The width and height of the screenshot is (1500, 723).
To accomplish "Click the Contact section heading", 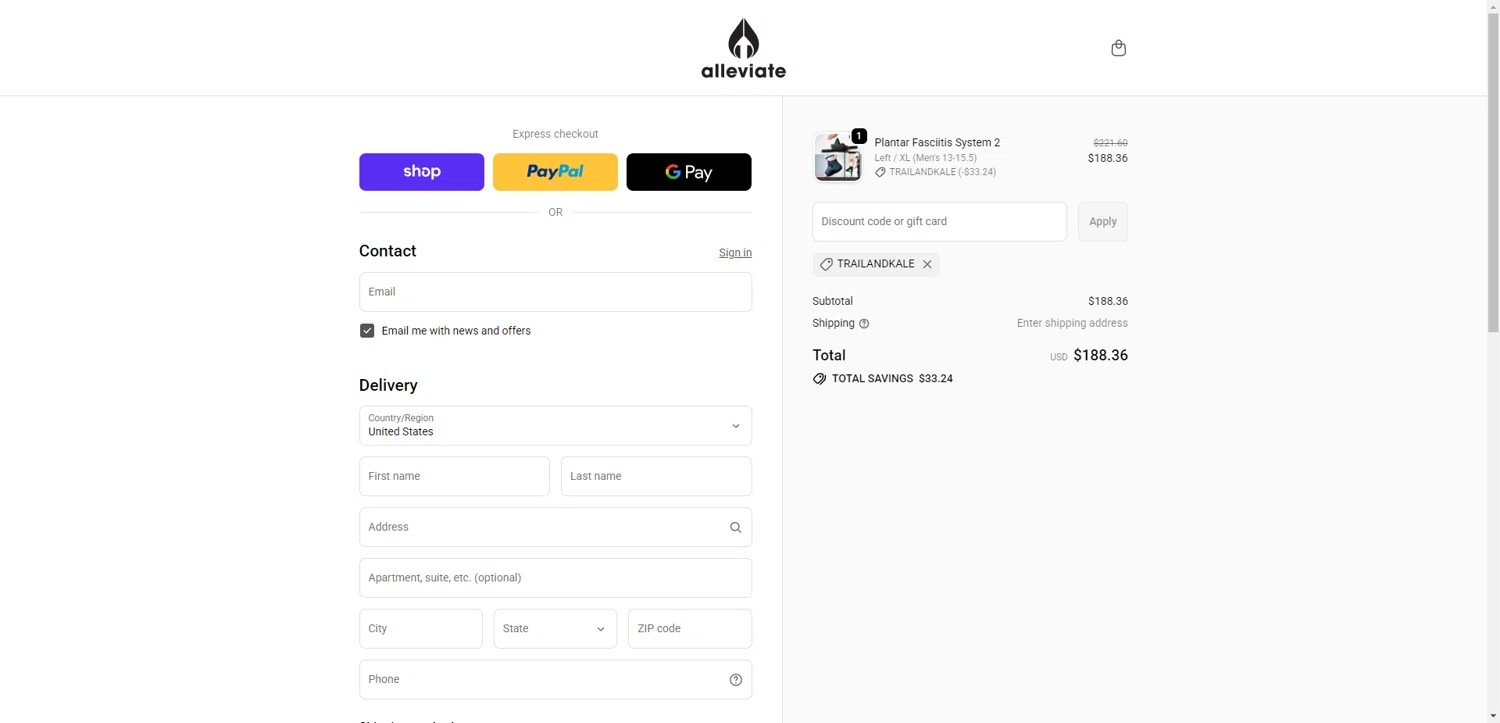I will (x=387, y=252).
